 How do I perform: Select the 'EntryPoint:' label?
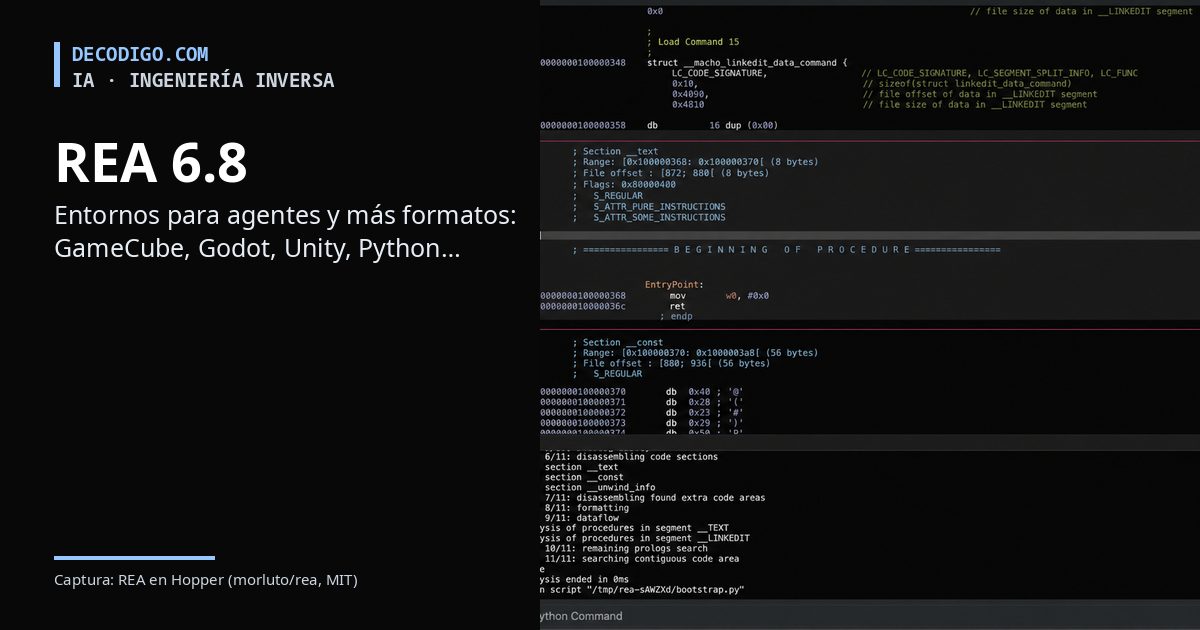674,285
